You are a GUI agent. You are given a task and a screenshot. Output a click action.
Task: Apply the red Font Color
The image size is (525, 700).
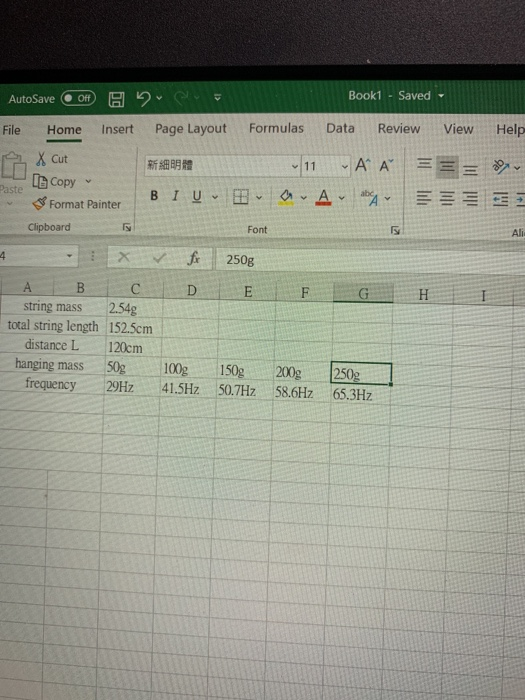click(x=324, y=197)
